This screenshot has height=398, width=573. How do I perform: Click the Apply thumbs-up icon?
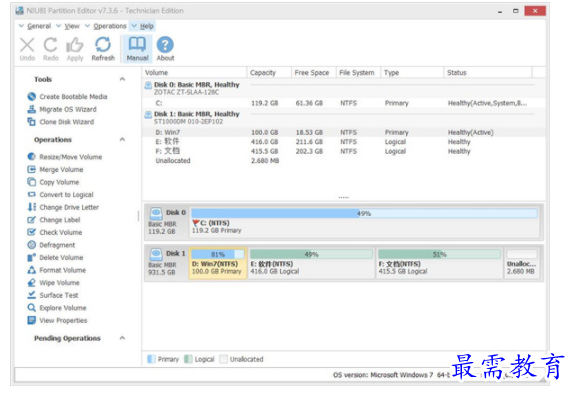click(75, 49)
